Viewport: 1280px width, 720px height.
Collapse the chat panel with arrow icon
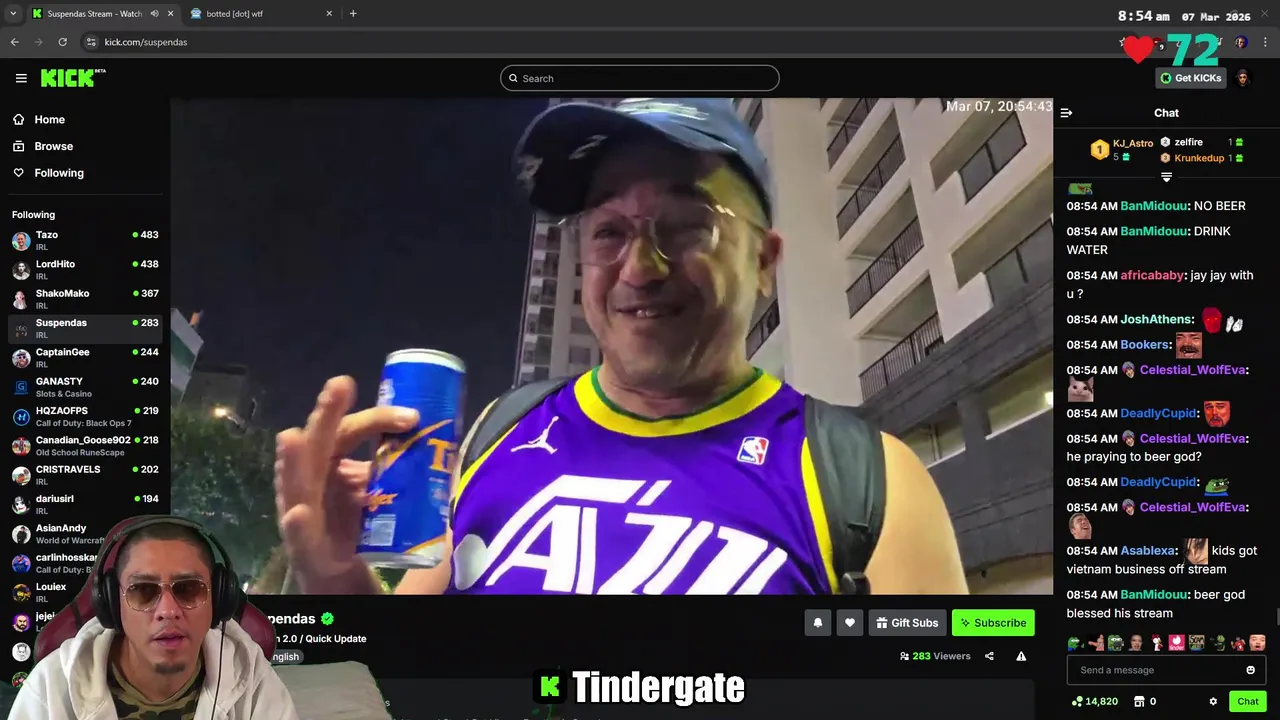tap(1066, 113)
